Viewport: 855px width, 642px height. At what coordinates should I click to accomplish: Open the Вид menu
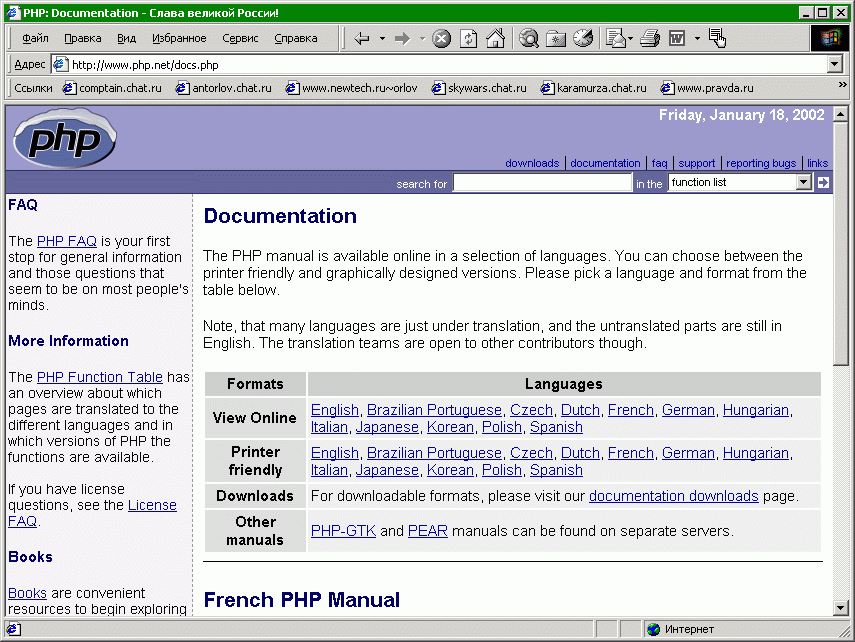point(126,38)
